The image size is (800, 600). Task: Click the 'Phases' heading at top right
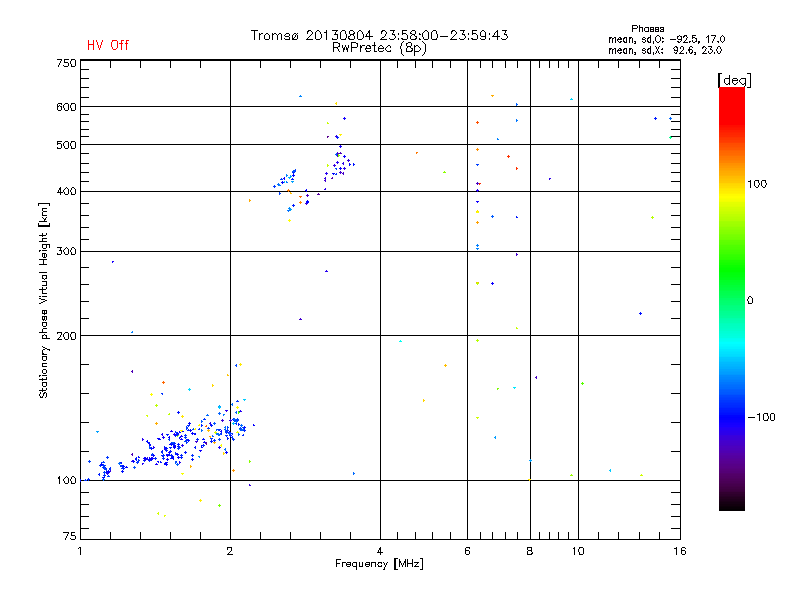(649, 28)
